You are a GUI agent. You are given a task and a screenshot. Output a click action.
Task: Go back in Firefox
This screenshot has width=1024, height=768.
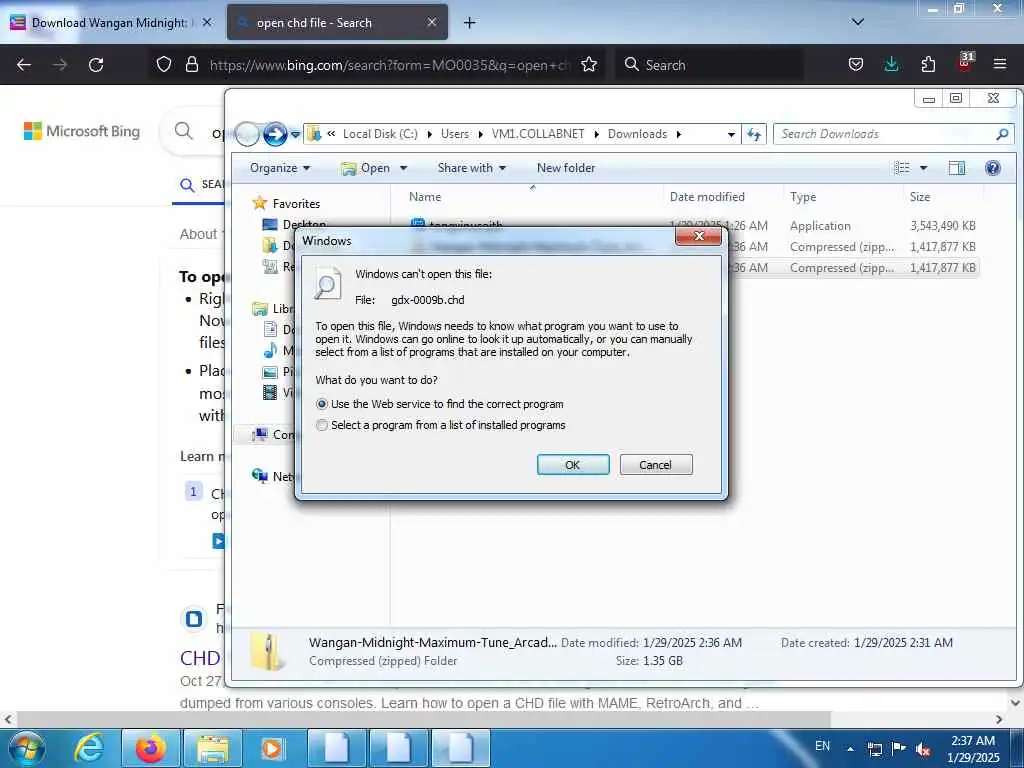24,65
